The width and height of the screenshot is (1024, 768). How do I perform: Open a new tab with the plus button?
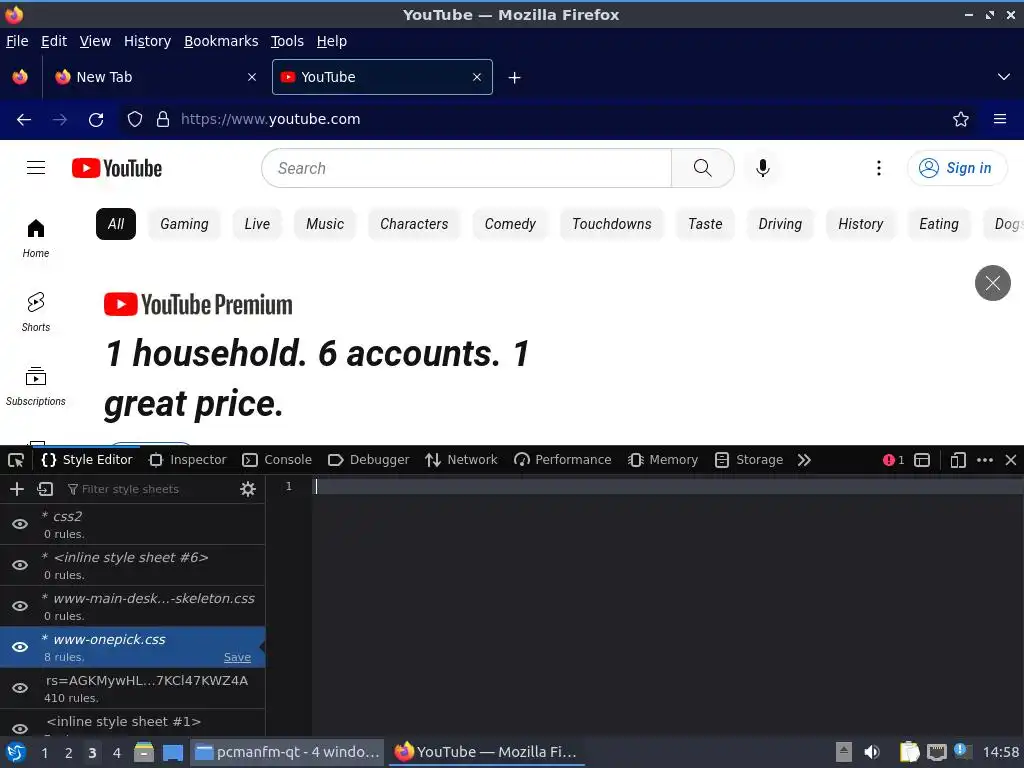click(x=515, y=78)
